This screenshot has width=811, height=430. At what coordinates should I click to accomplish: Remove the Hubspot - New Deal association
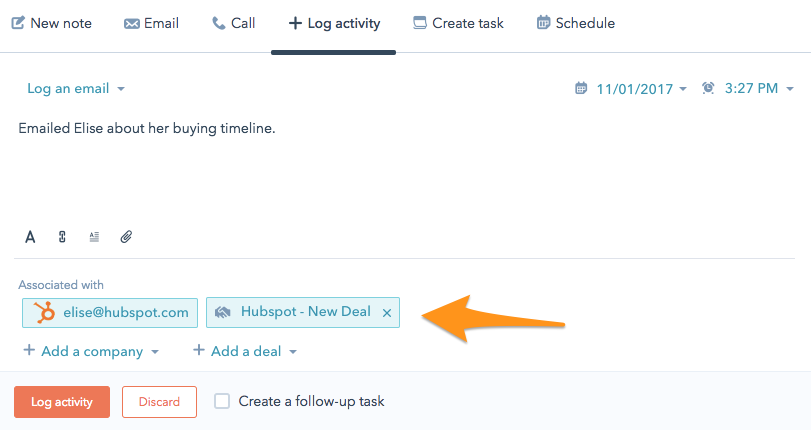[x=387, y=312]
